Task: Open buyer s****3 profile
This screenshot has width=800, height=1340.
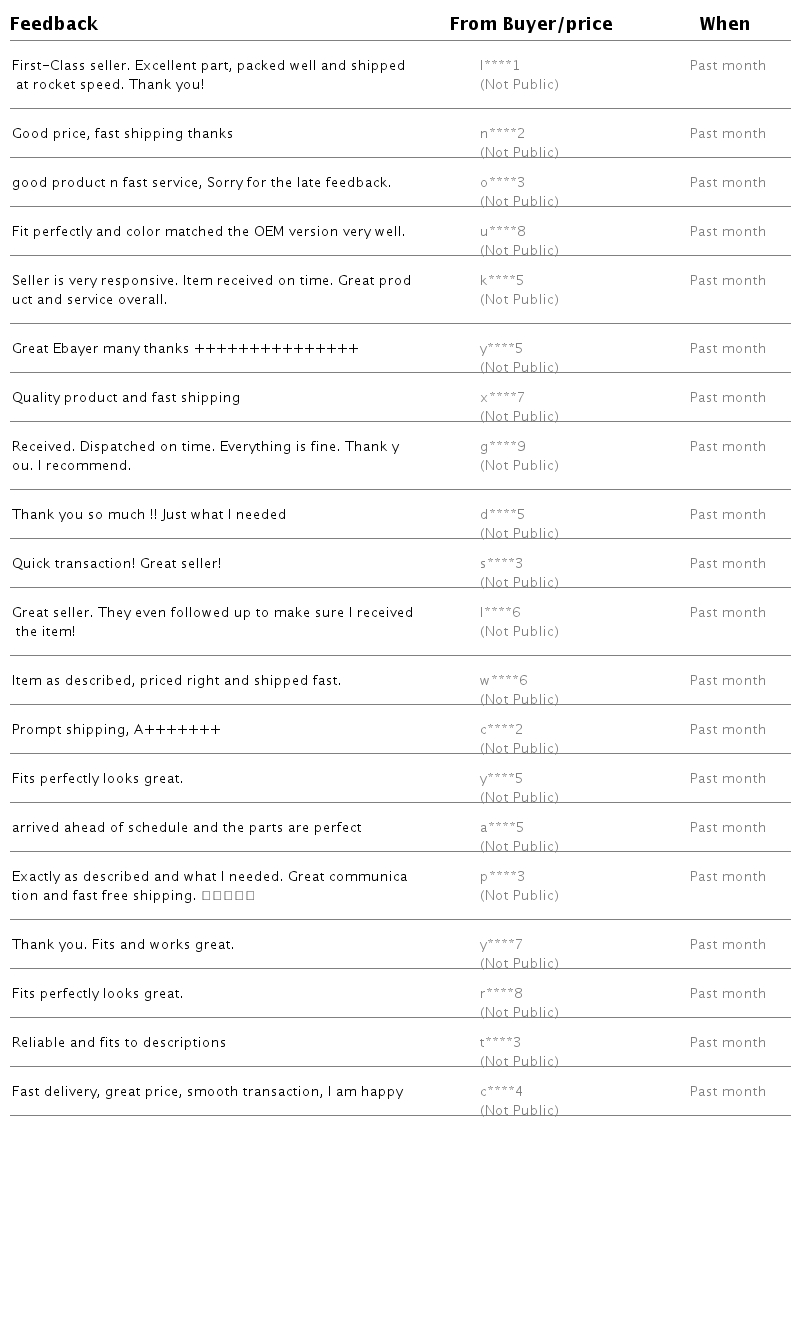Action: pos(501,564)
